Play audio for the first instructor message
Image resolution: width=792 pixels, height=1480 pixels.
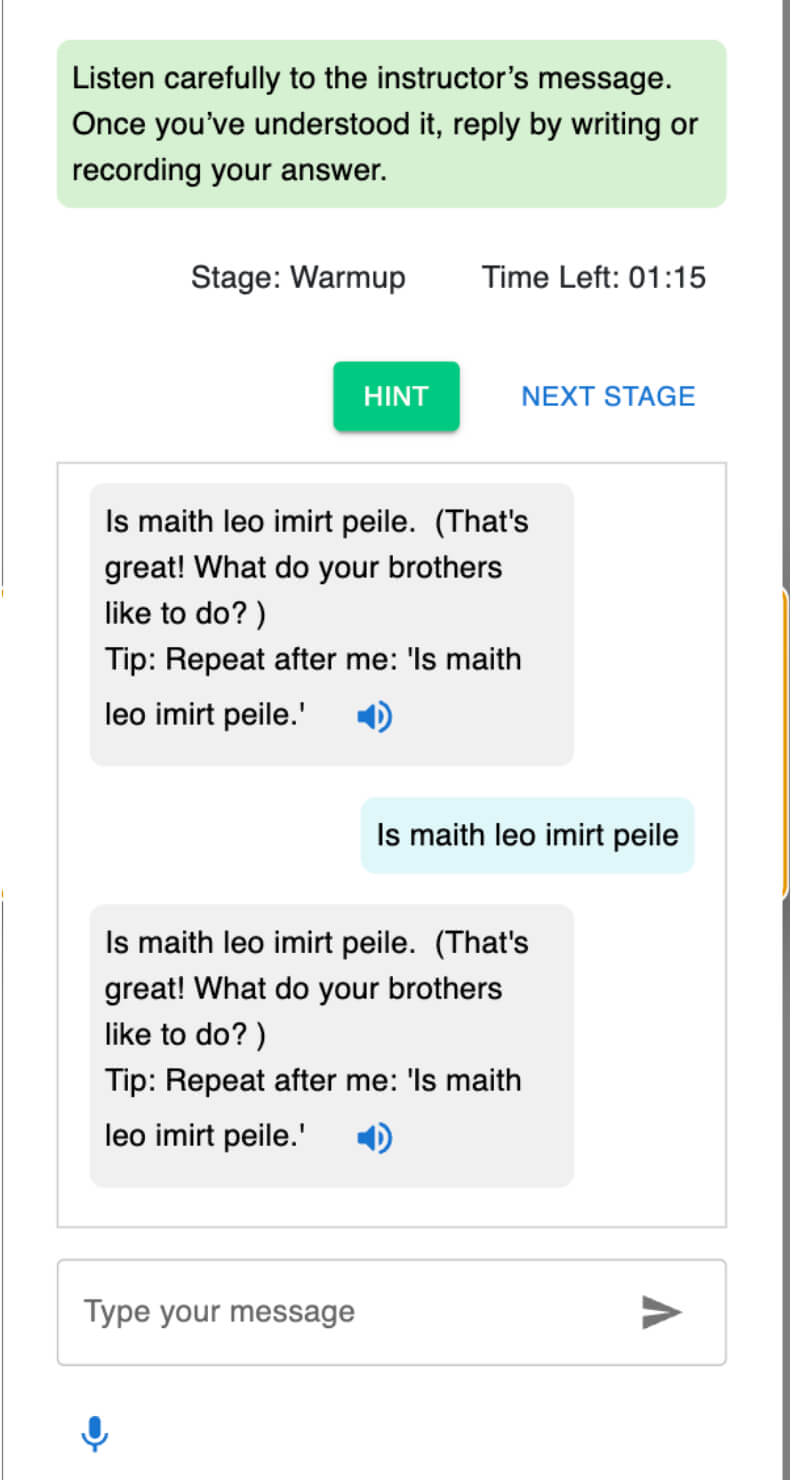(x=374, y=717)
